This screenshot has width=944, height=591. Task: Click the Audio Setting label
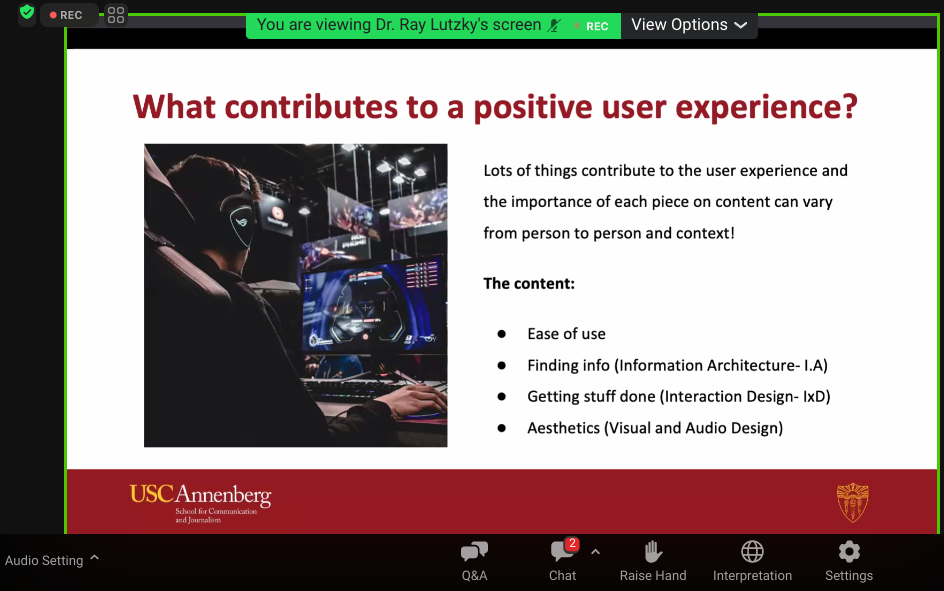(x=44, y=560)
